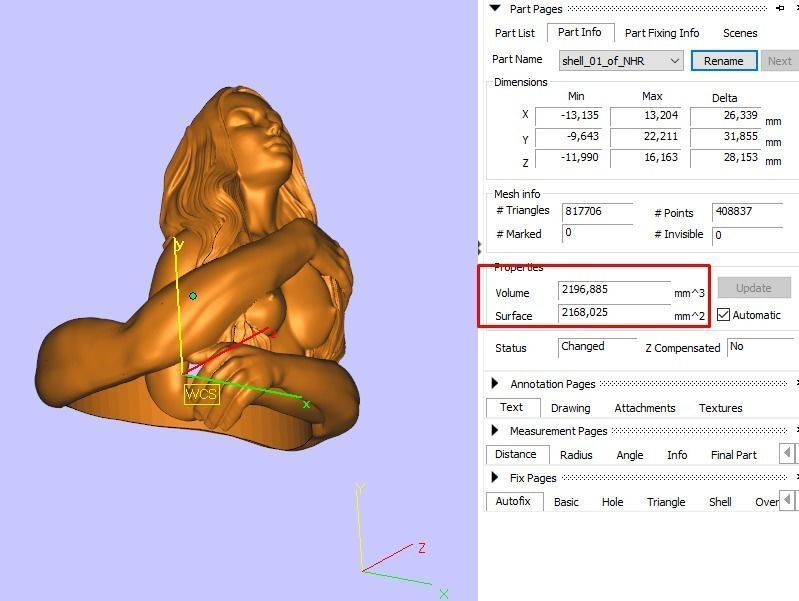The width and height of the screenshot is (799, 601).
Task: Click the Fix tabs left scroll arrow
Action: coord(787,500)
